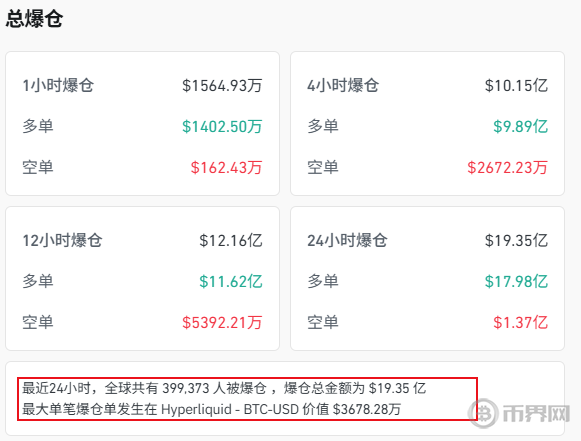Click 1-hour short liquidations $162.43万
The image size is (581, 441).
(x=226, y=168)
